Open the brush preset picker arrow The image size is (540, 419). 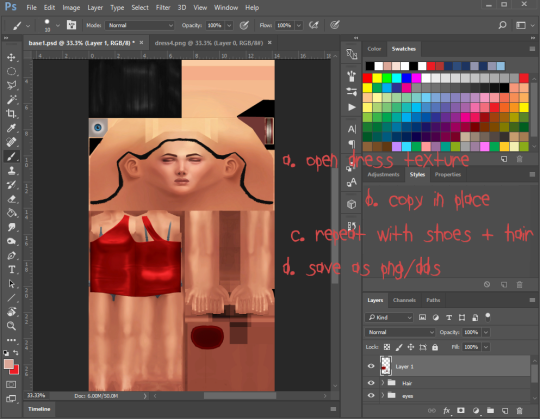(58, 25)
